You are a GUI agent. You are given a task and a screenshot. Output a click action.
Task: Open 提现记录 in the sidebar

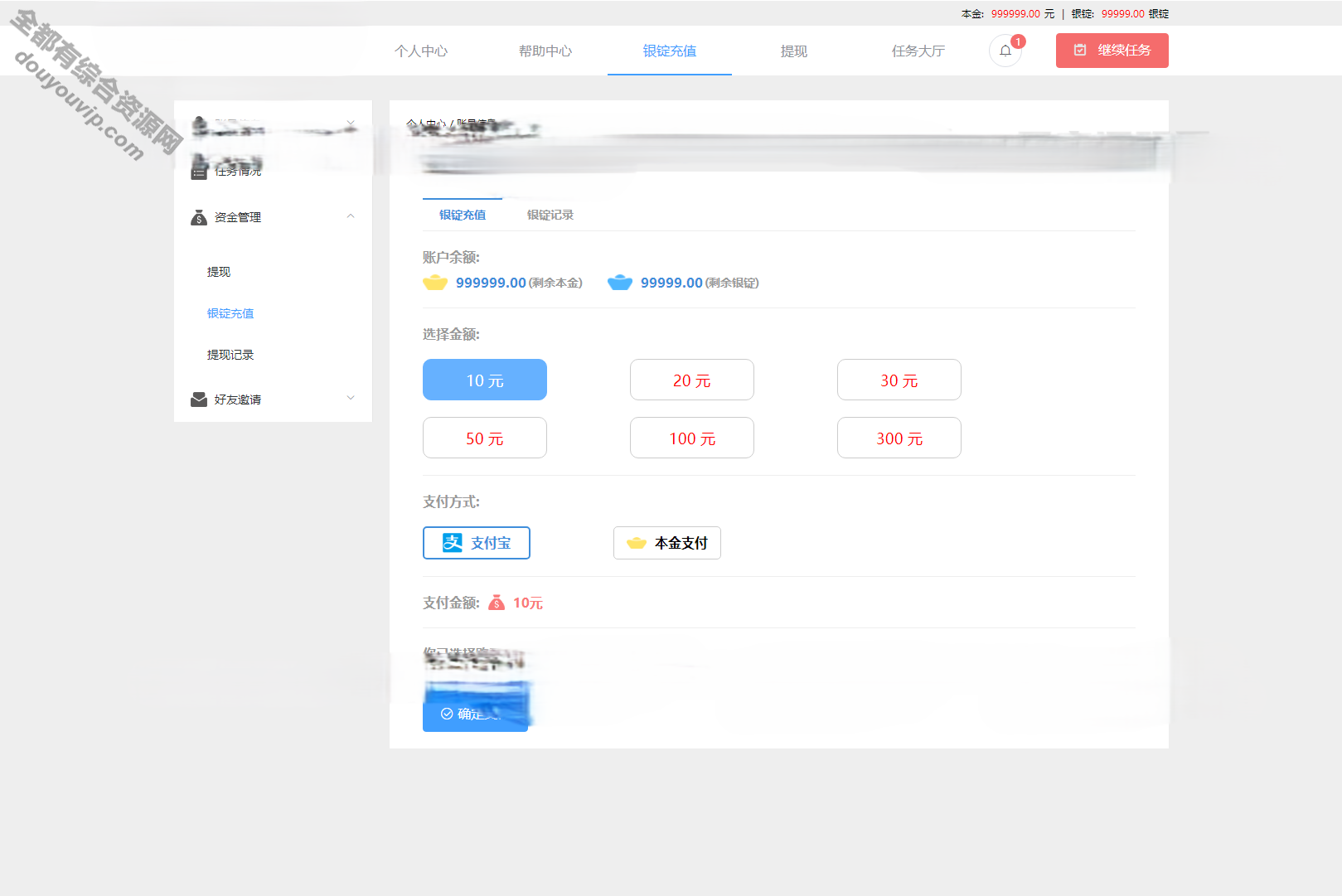click(230, 355)
